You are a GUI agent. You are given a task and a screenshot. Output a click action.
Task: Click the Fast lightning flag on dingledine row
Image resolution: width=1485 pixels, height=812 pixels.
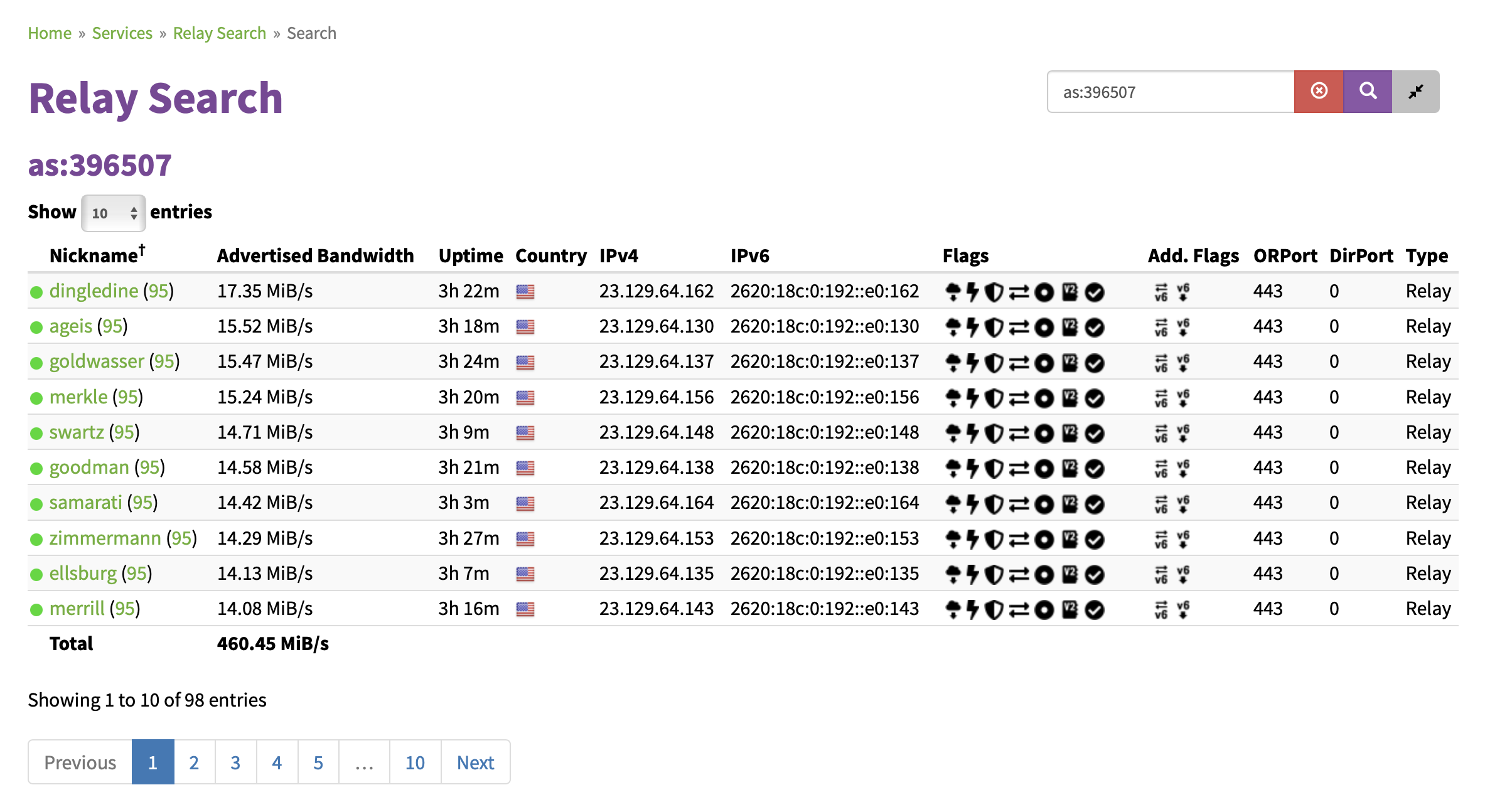point(972,292)
